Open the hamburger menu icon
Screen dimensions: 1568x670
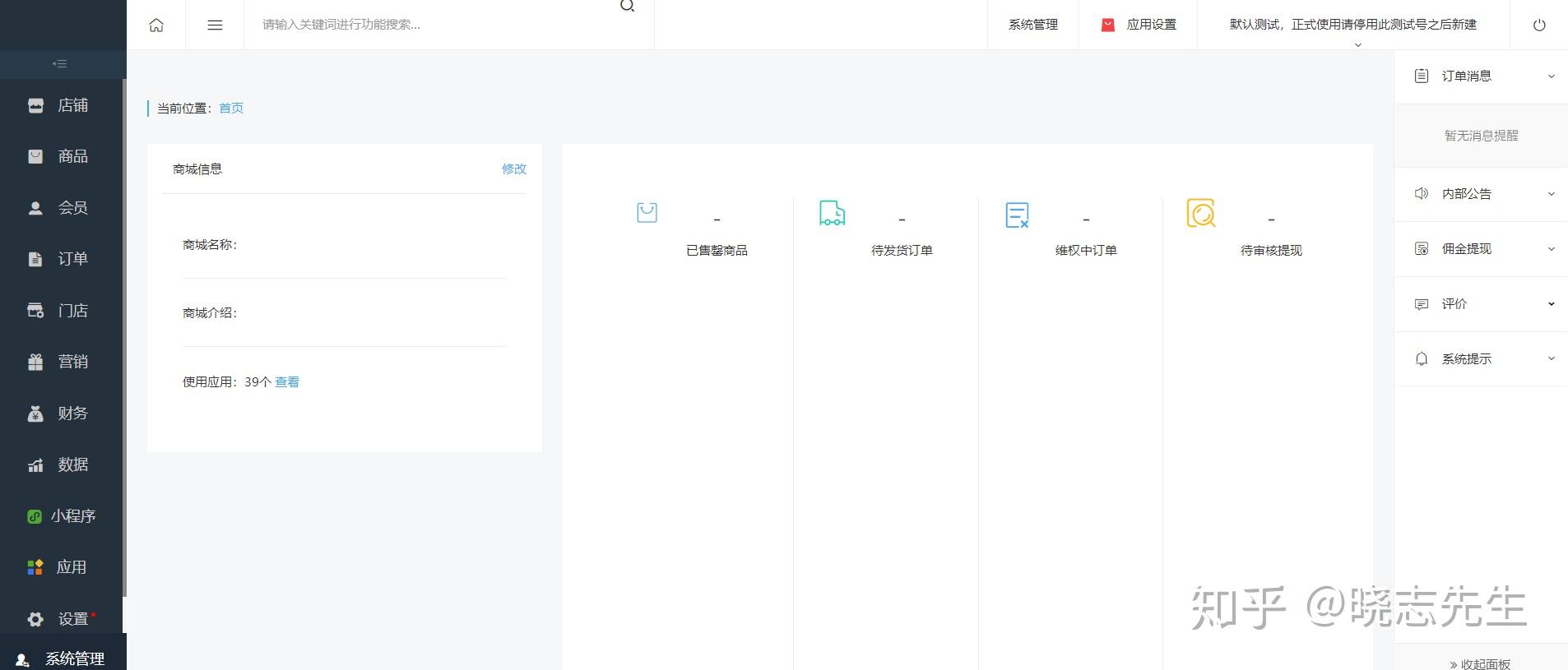[215, 25]
